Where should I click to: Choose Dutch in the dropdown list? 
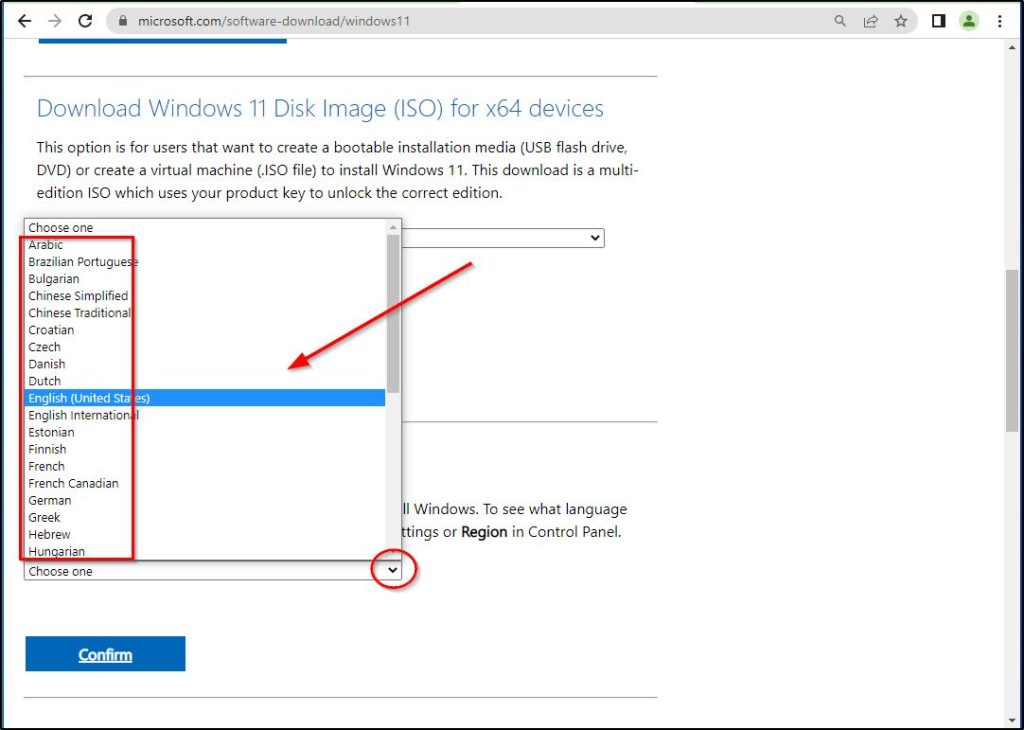pyautogui.click(x=204, y=381)
